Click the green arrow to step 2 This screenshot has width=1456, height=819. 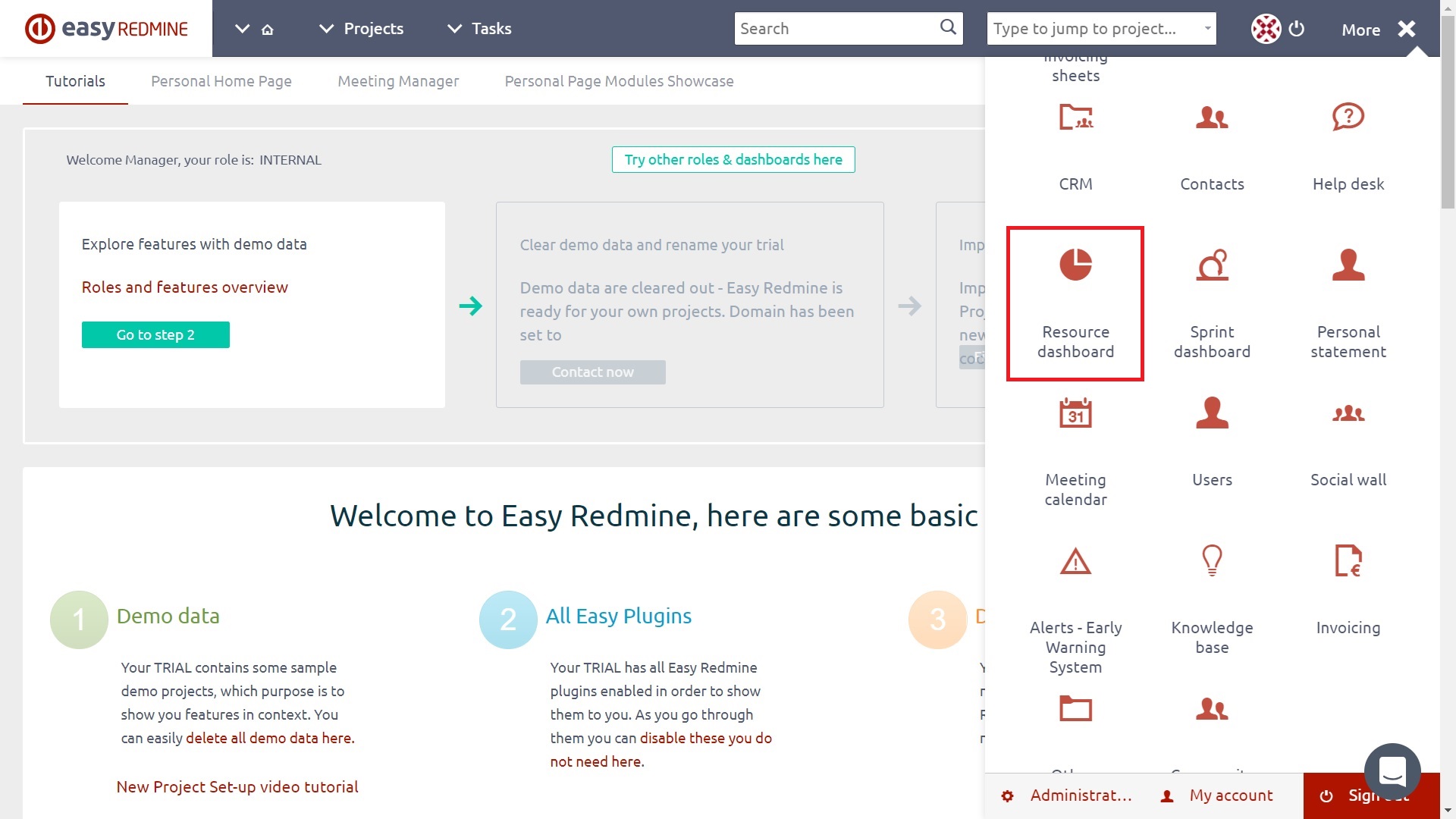pos(470,306)
